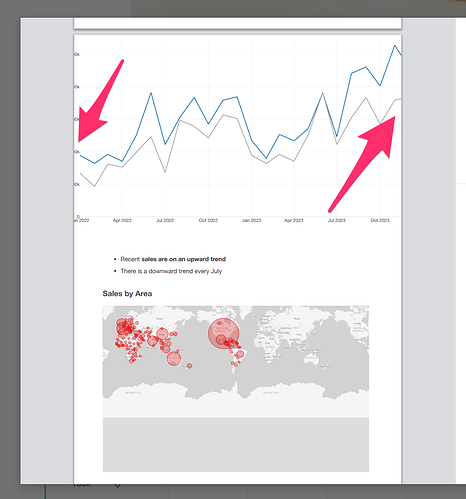Viewport: 466px width, 499px height.
Task: Click blue line's highest peak near Oct 2023
Action: (x=395, y=46)
